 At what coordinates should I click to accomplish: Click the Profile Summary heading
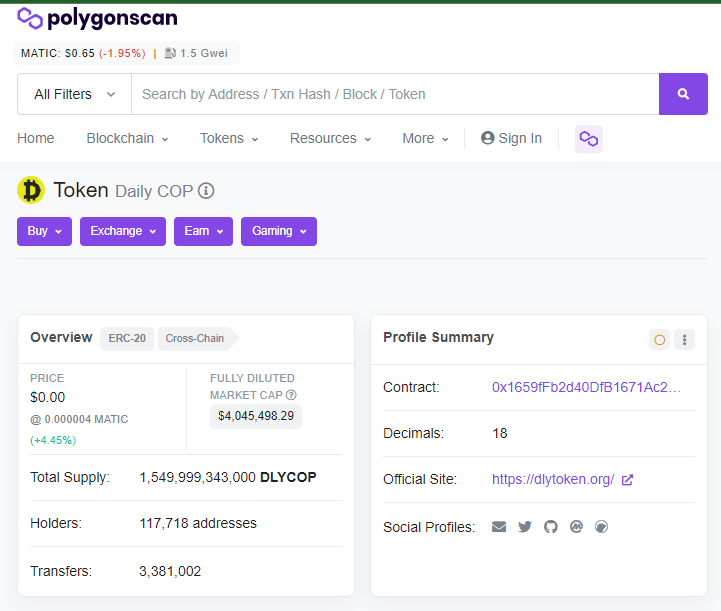coord(438,337)
